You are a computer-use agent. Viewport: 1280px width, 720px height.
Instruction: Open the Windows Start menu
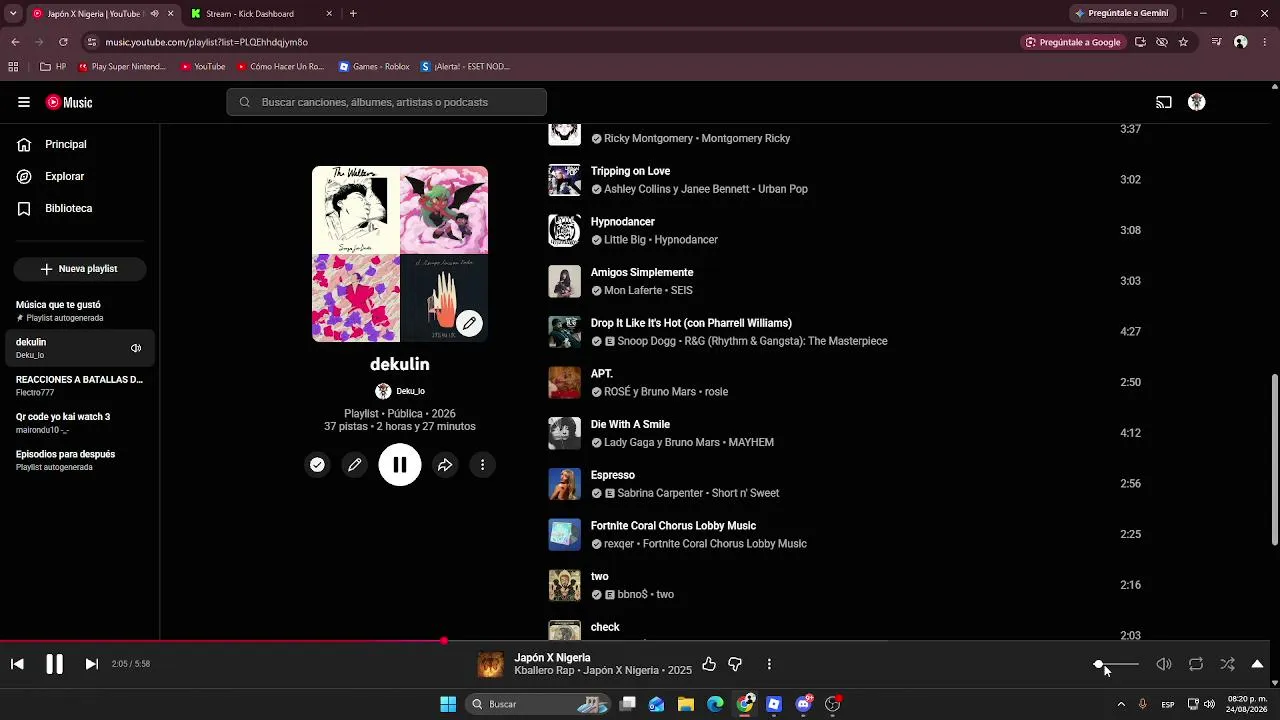point(448,704)
